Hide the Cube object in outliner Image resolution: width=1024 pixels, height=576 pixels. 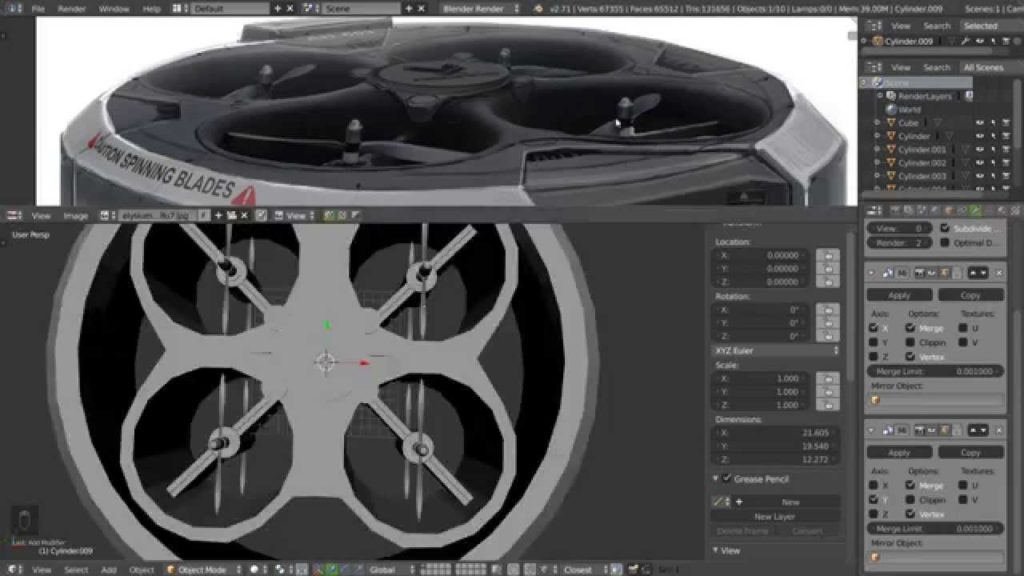coord(980,123)
